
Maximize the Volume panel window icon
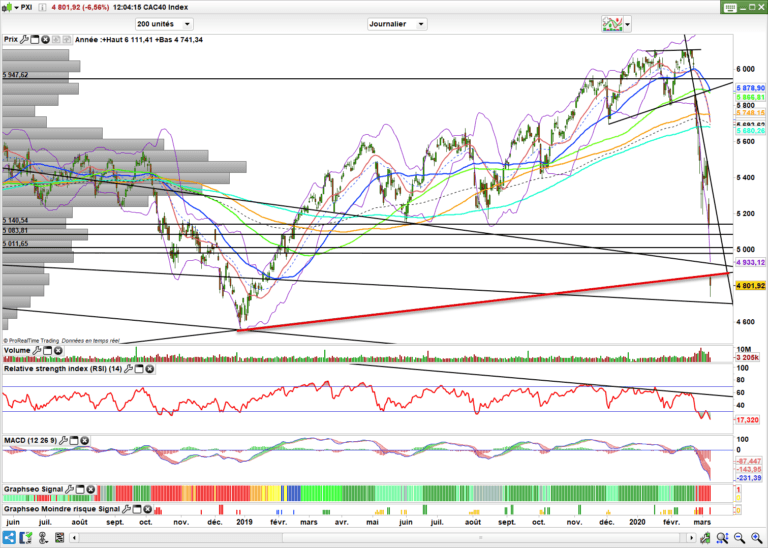point(49,351)
